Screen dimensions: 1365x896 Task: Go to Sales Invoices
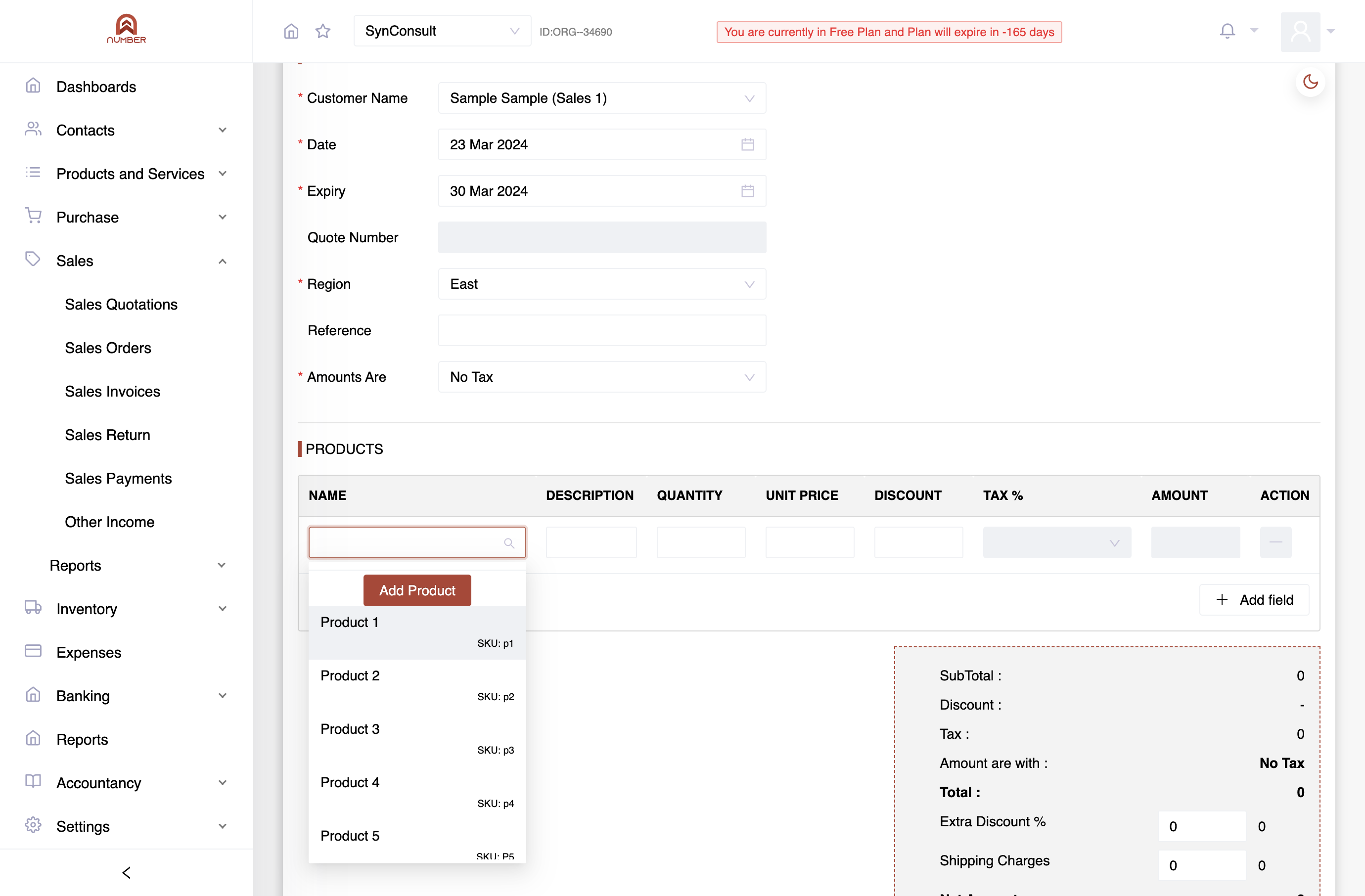coord(112,392)
